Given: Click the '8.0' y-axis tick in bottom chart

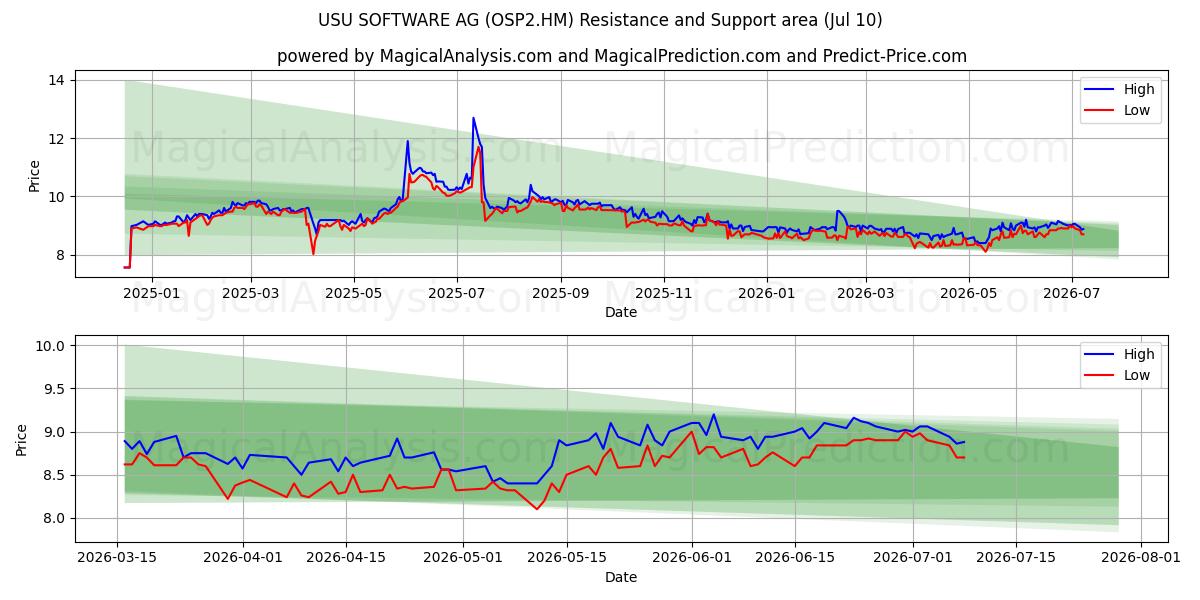Looking at the screenshot, I should coord(56,518).
